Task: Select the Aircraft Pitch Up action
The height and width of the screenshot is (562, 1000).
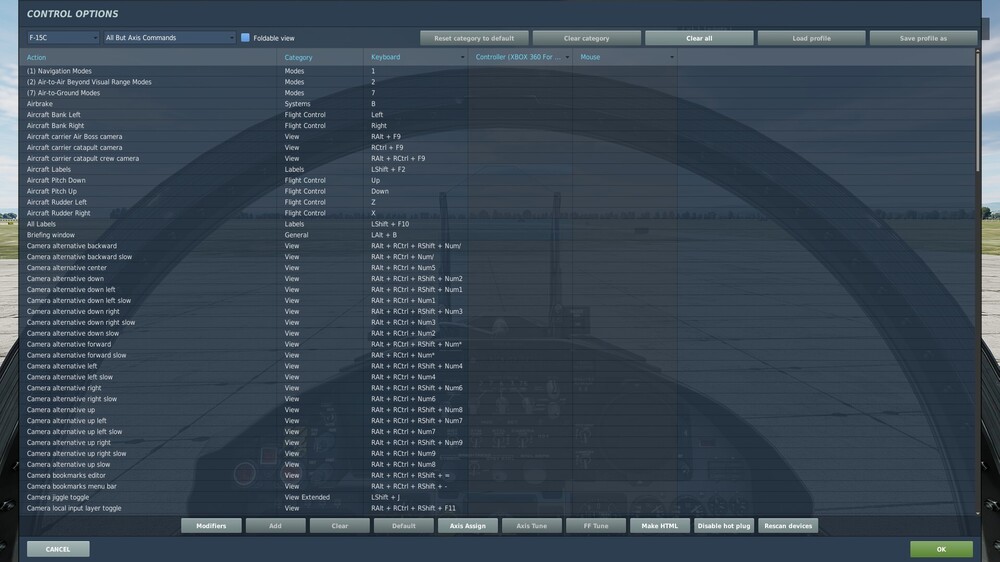Action: tap(498, 191)
